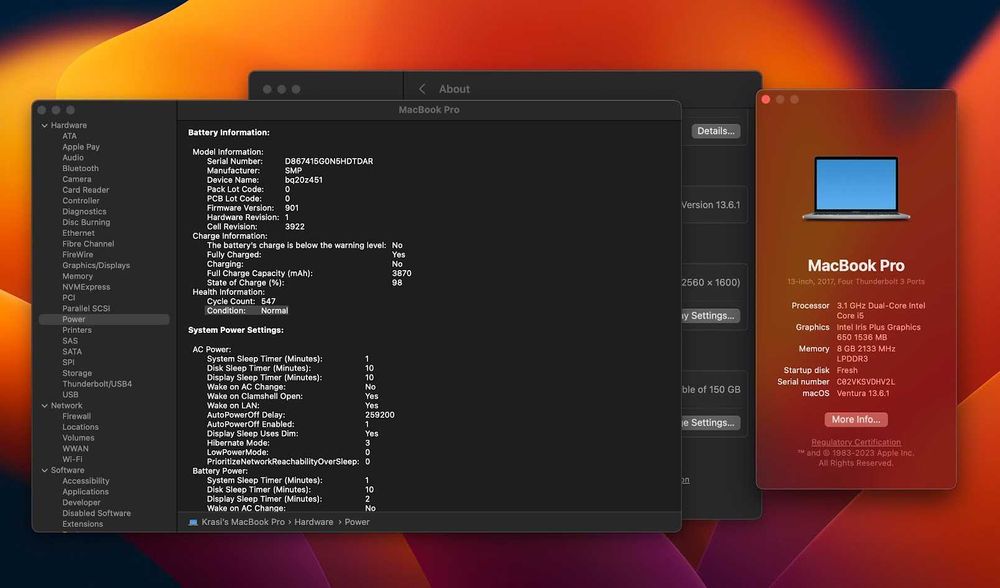The width and height of the screenshot is (1000, 588).
Task: Click the laptop icon in path bar
Action: tap(193, 522)
